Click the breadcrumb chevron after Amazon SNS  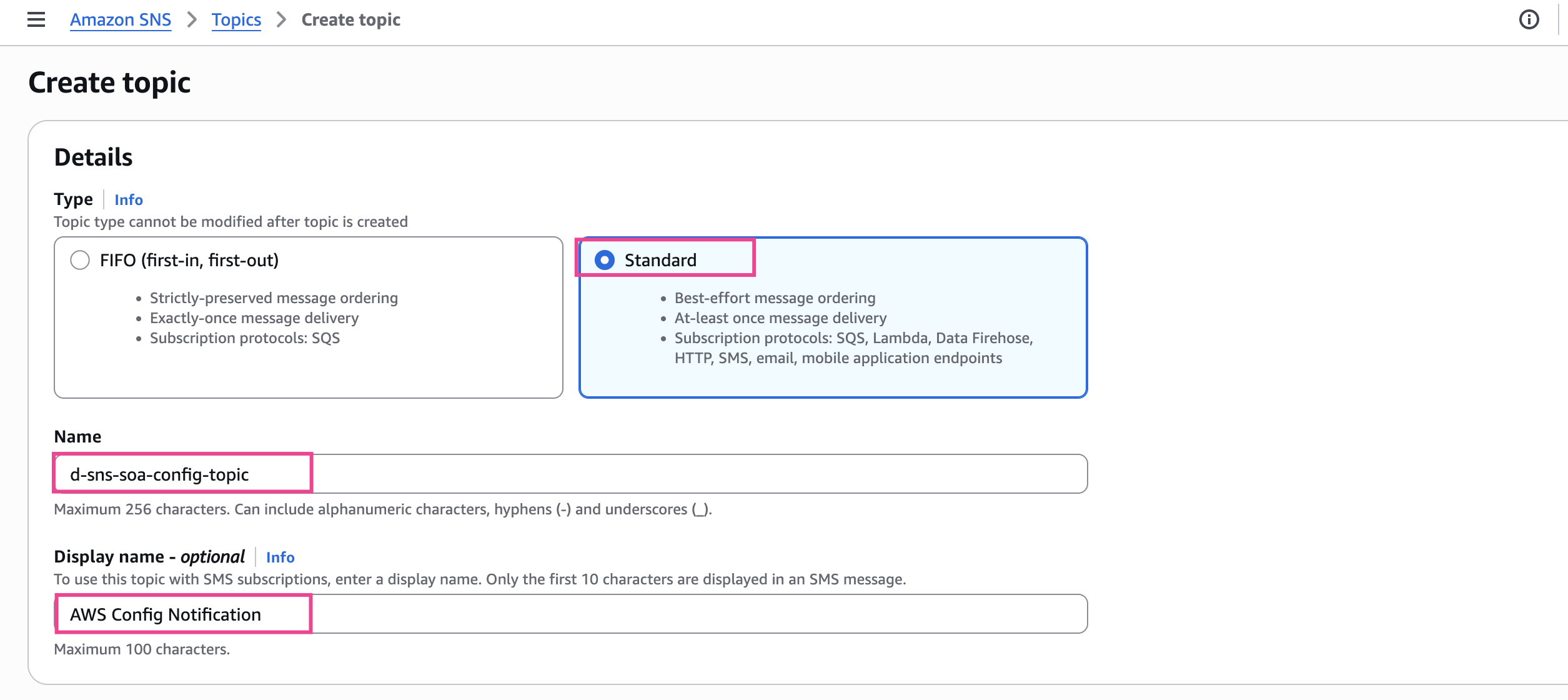click(192, 20)
